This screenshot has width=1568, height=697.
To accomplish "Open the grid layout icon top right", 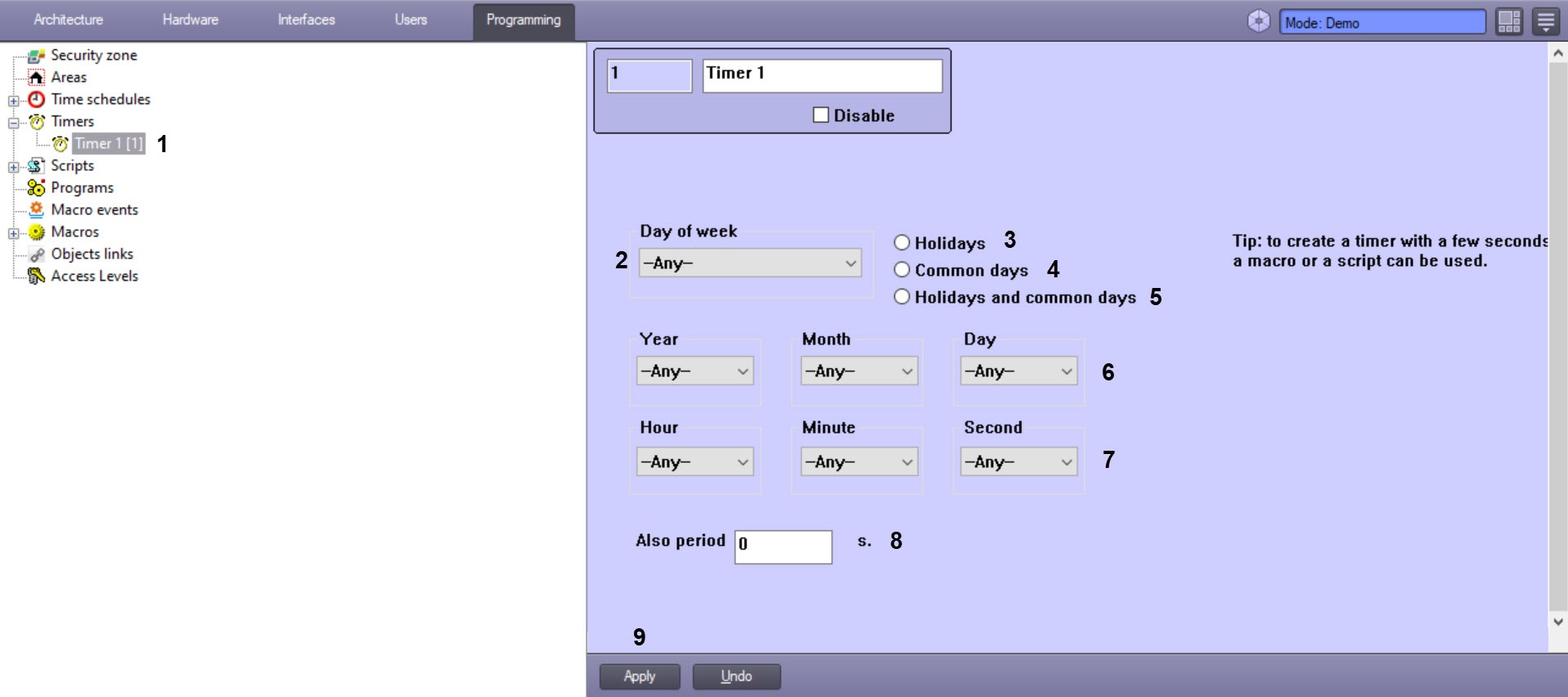I will (1509, 21).
